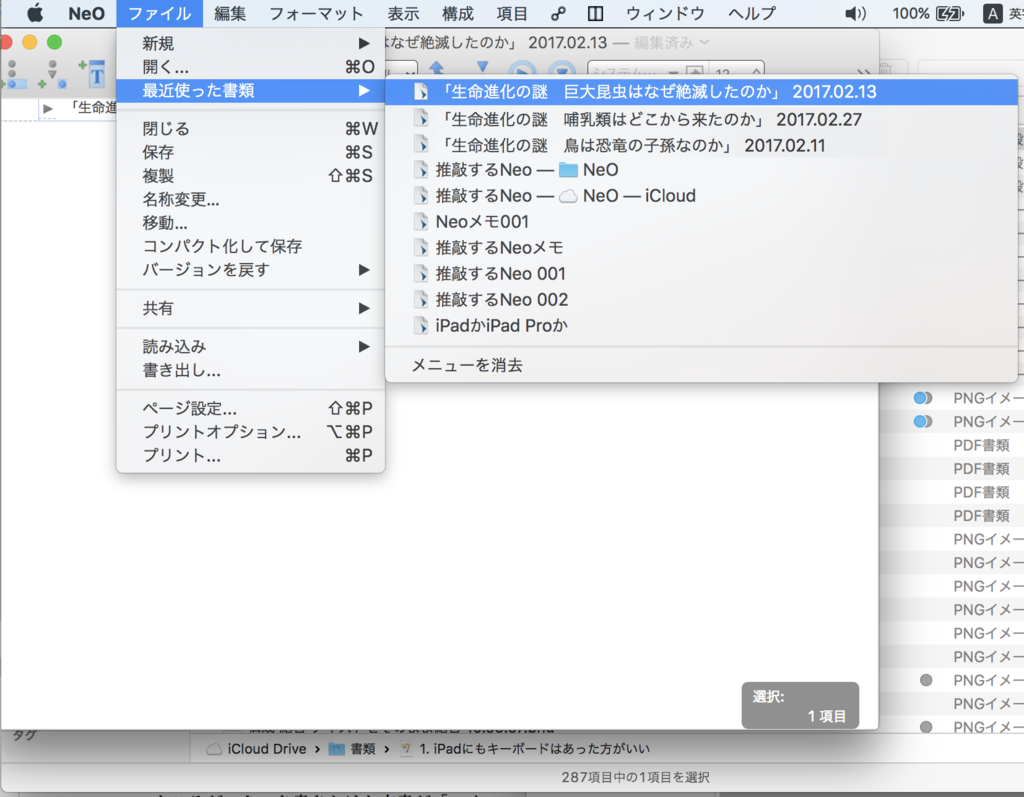1024x797 pixels.
Task: Open the NeO application menu
Action: tap(86, 13)
